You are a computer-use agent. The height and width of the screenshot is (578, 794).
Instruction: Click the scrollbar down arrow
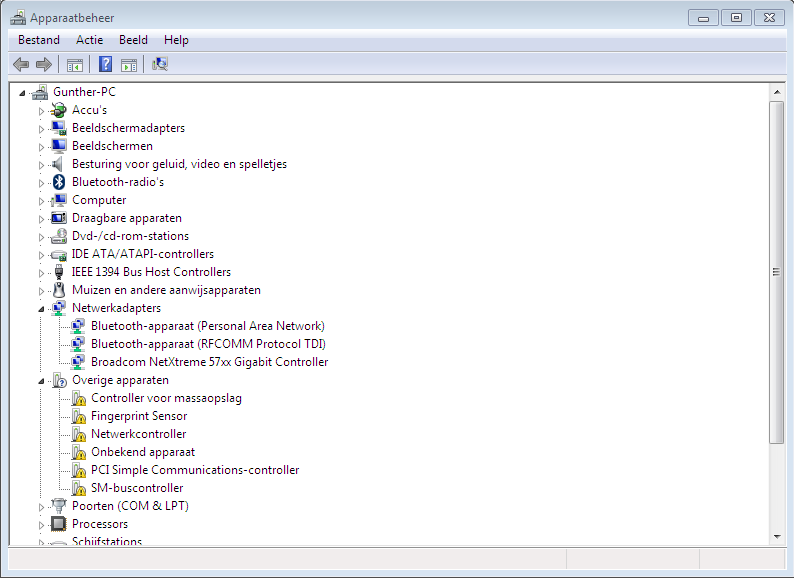tap(777, 537)
